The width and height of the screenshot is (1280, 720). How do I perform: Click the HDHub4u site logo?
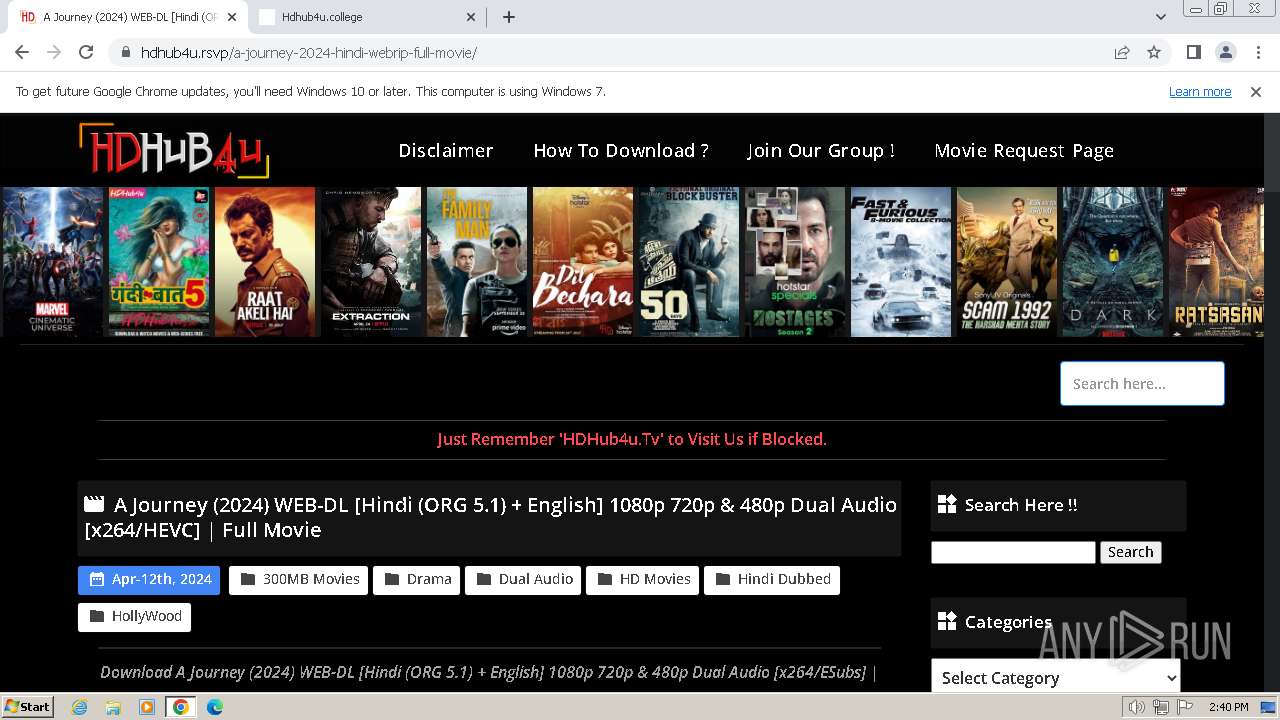click(x=174, y=150)
